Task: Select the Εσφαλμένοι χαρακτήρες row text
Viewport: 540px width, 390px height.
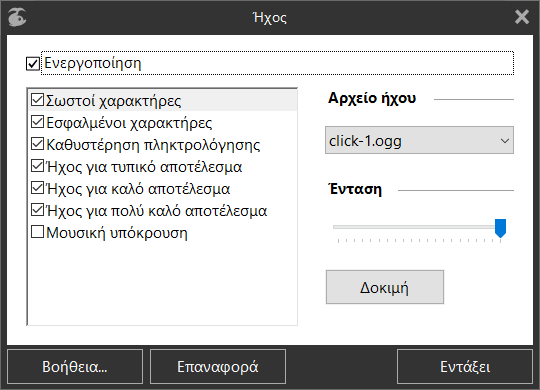Action: pos(129,123)
